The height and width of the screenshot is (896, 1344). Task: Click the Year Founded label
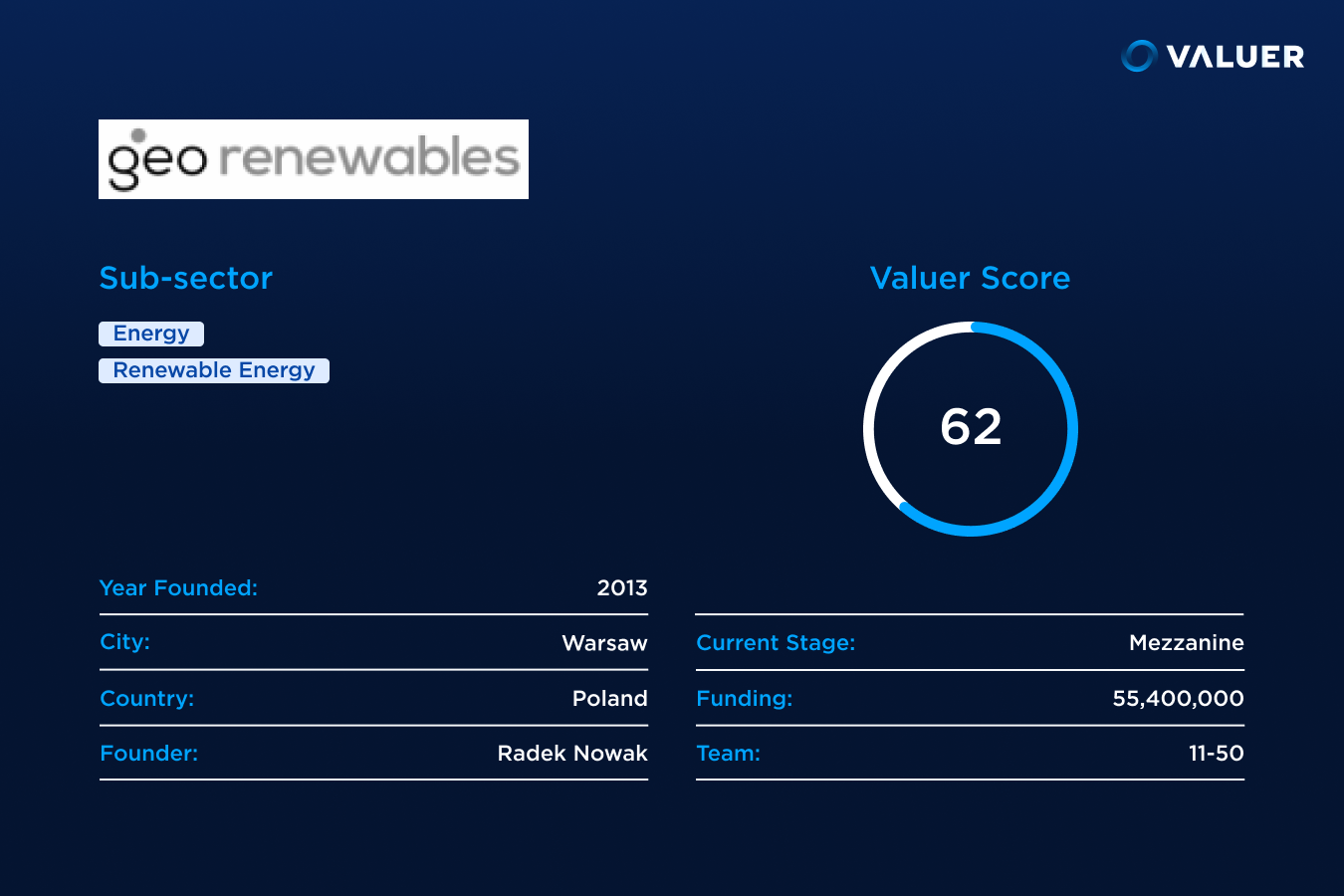point(179,588)
